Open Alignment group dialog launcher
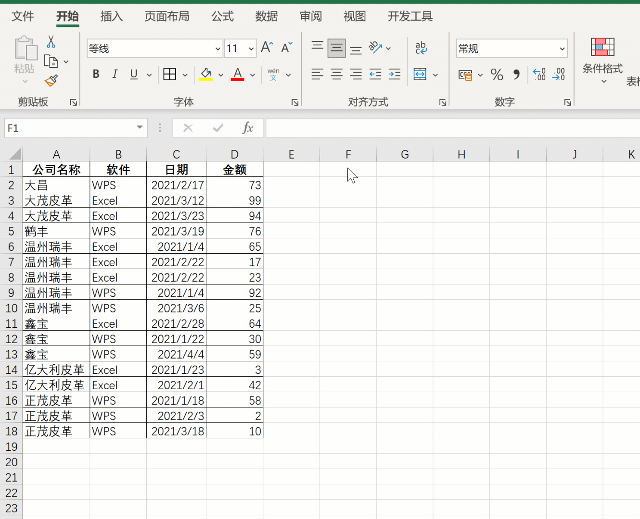The image size is (640, 519). coord(442,102)
